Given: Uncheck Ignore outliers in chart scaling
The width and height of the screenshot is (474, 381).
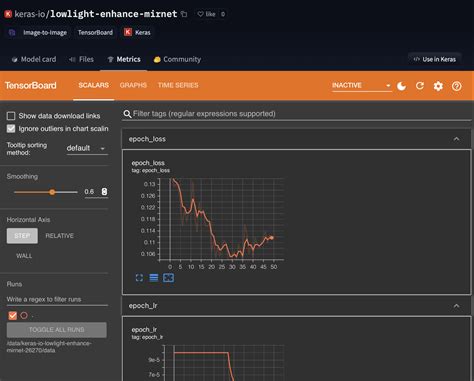Looking at the screenshot, I should click(x=11, y=129).
